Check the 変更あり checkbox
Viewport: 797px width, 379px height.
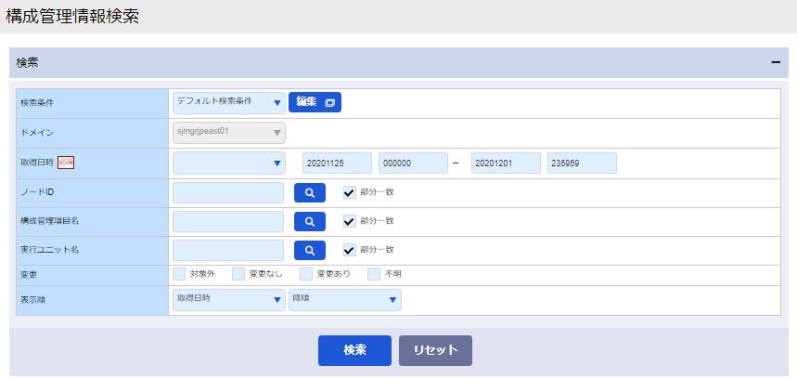[306, 274]
